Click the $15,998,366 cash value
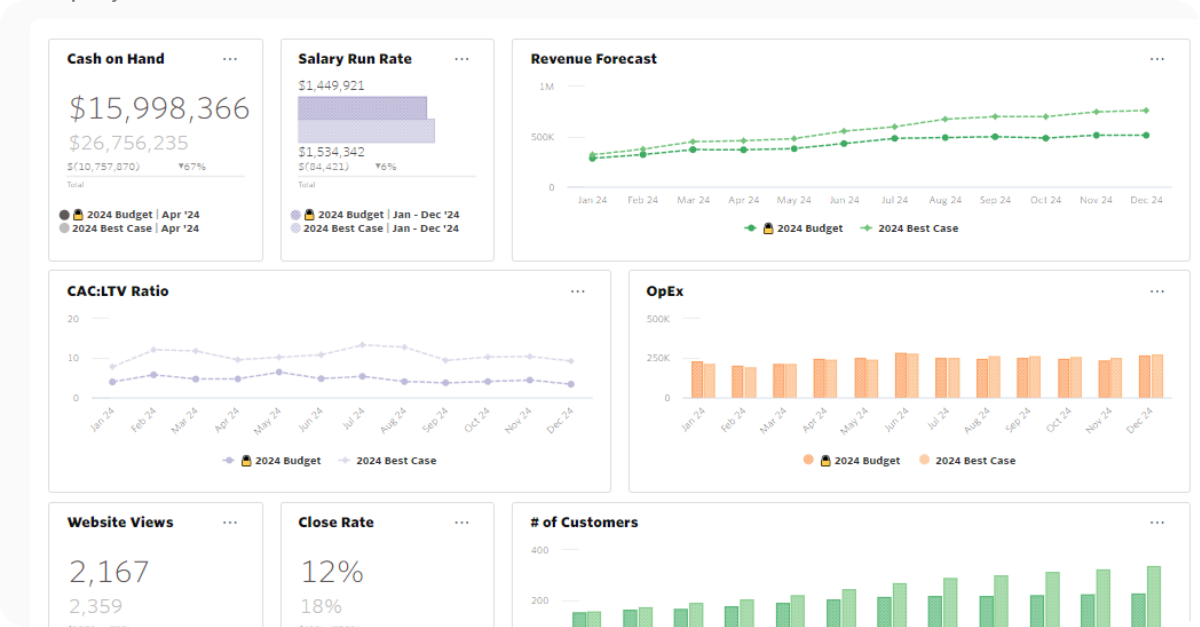1200x627 pixels. click(160, 108)
